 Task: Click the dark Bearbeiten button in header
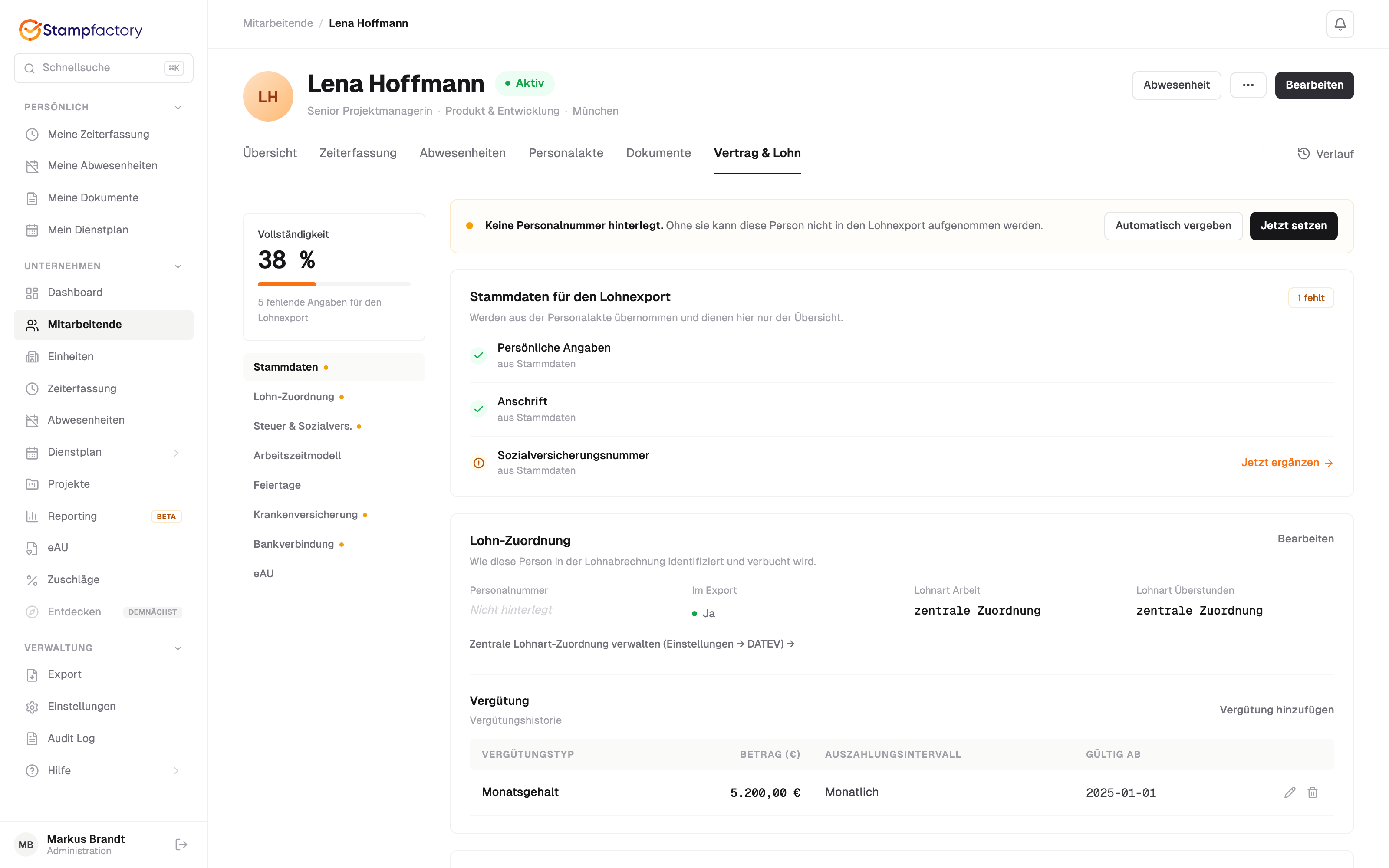[x=1314, y=85]
